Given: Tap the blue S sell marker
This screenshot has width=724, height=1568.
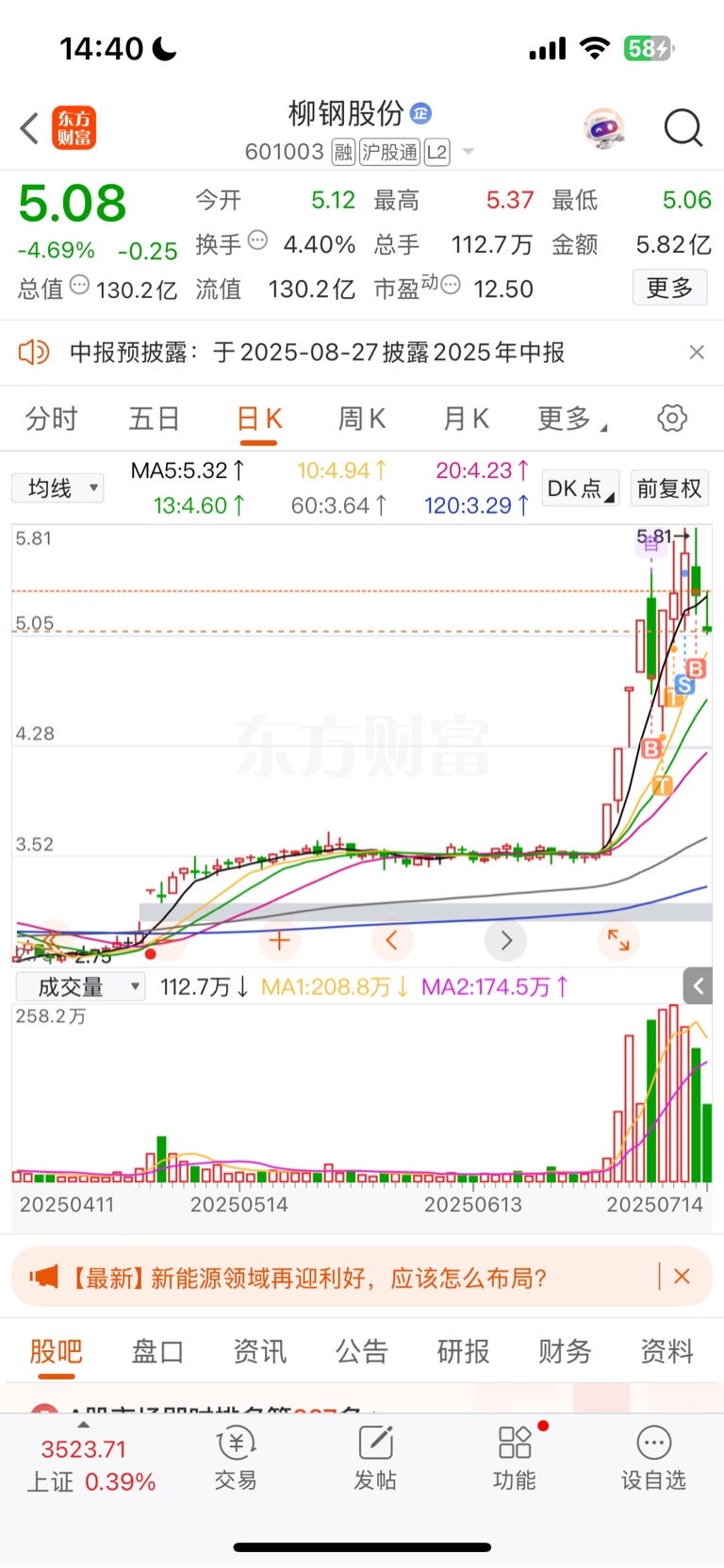Looking at the screenshot, I should [685, 685].
